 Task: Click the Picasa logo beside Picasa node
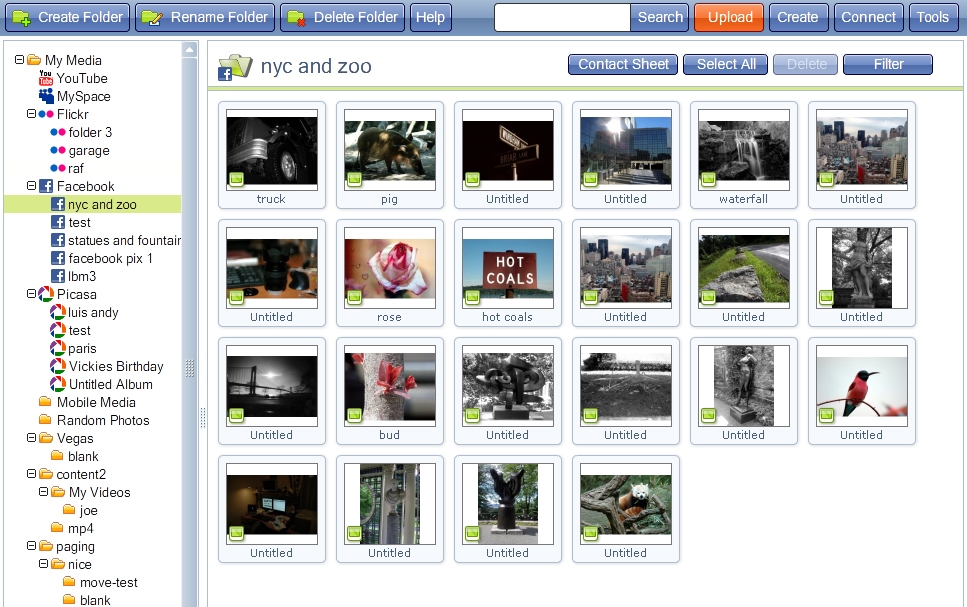46,294
